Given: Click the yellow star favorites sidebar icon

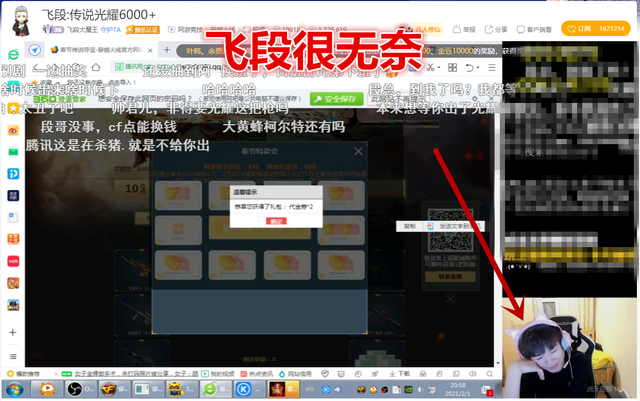Looking at the screenshot, I should (x=13, y=109).
